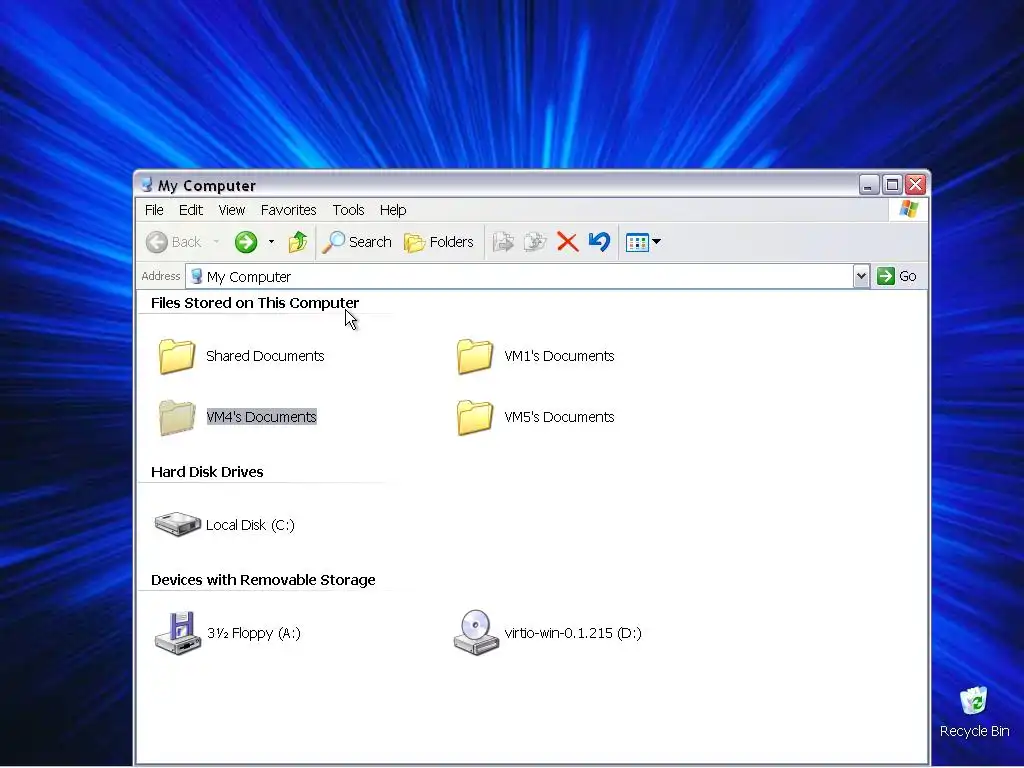
Task: Select the VM1's Documents folder icon
Action: tap(475, 356)
